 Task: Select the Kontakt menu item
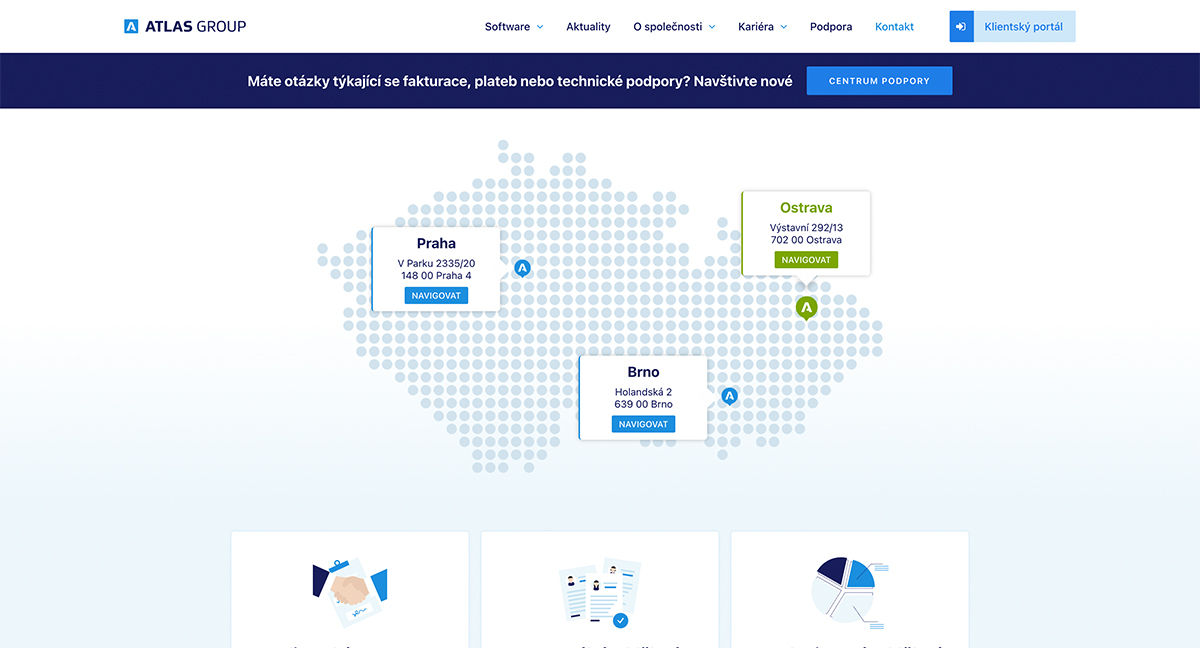click(894, 27)
